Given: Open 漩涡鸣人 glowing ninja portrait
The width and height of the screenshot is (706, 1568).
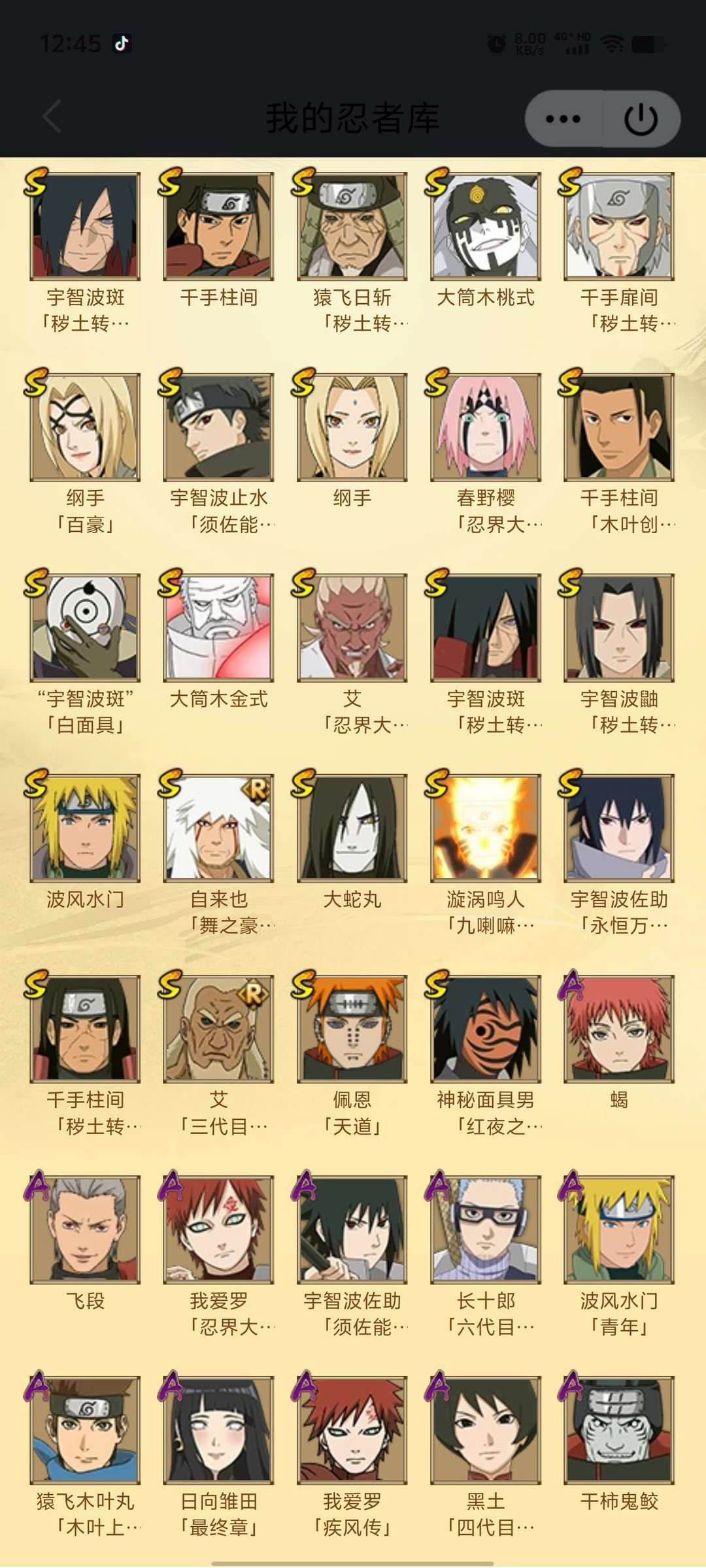Looking at the screenshot, I should 486,828.
